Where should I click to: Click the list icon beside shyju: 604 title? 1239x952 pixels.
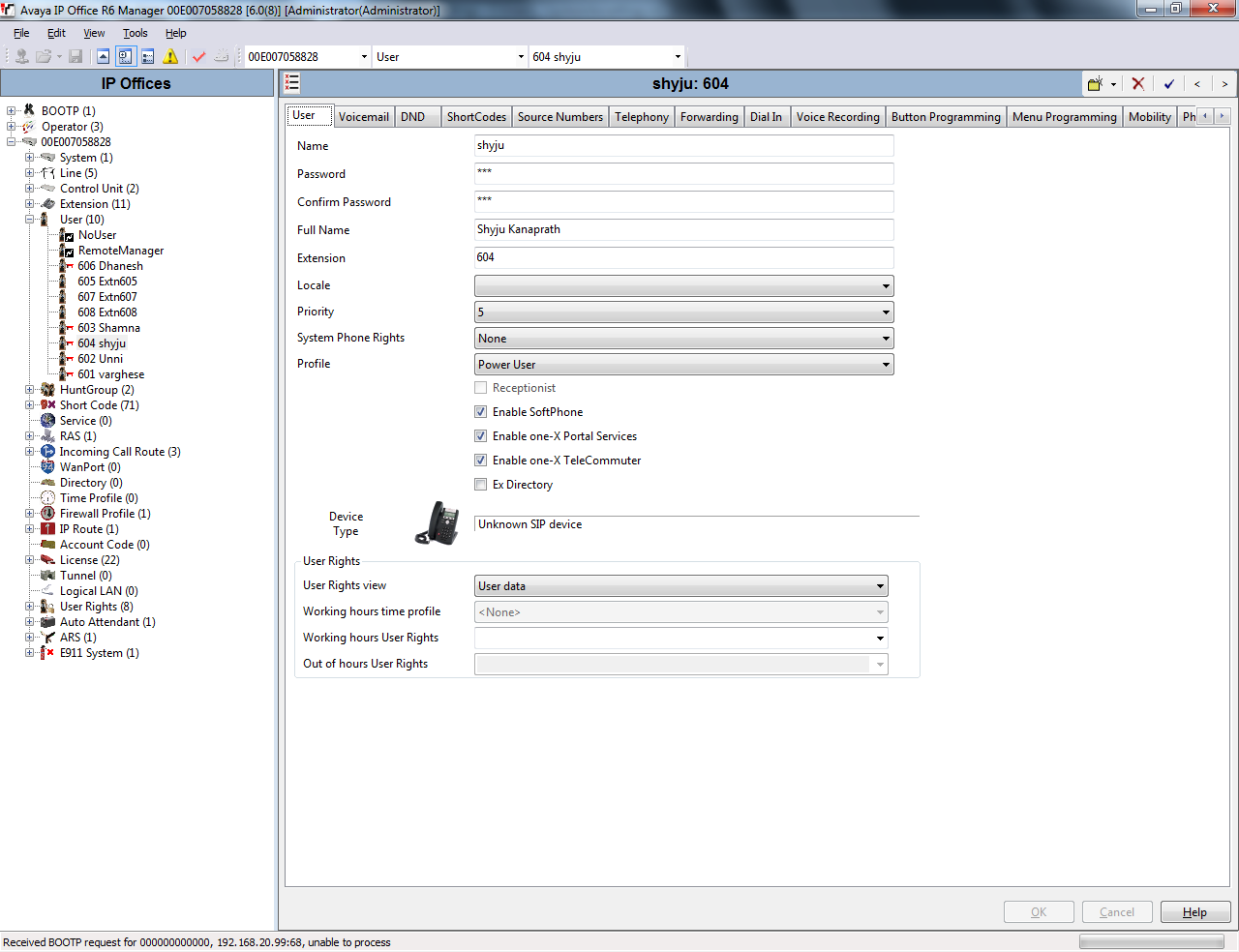[292, 83]
